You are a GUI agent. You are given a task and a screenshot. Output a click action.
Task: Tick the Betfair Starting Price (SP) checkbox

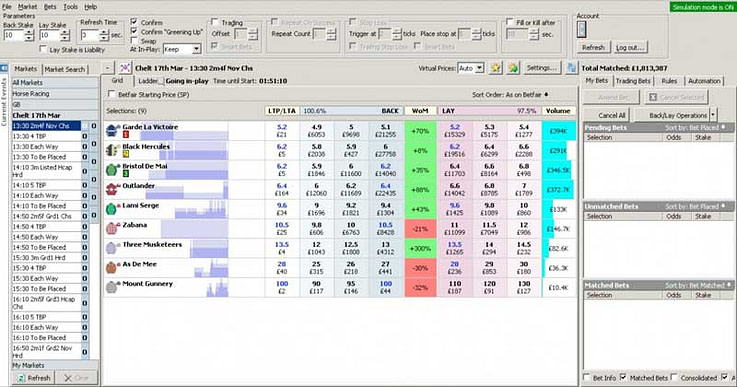tap(111, 94)
